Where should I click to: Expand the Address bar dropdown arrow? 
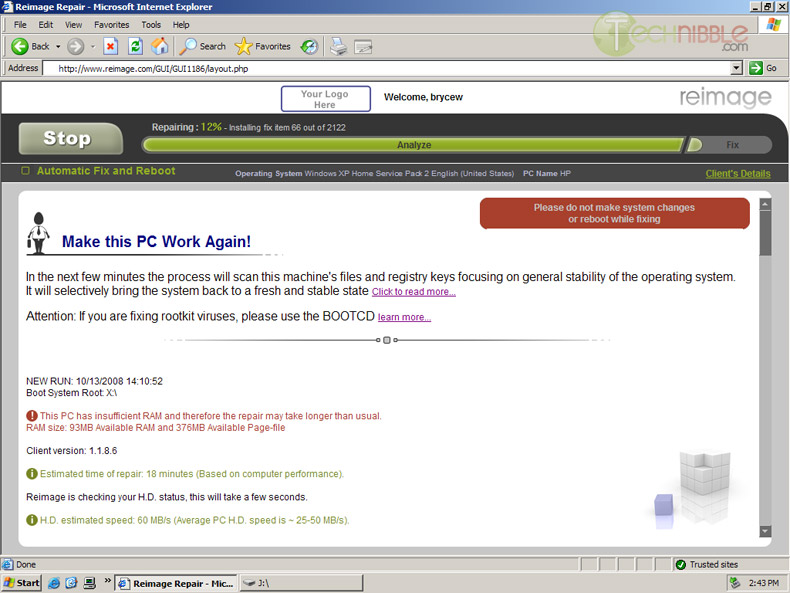(737, 68)
